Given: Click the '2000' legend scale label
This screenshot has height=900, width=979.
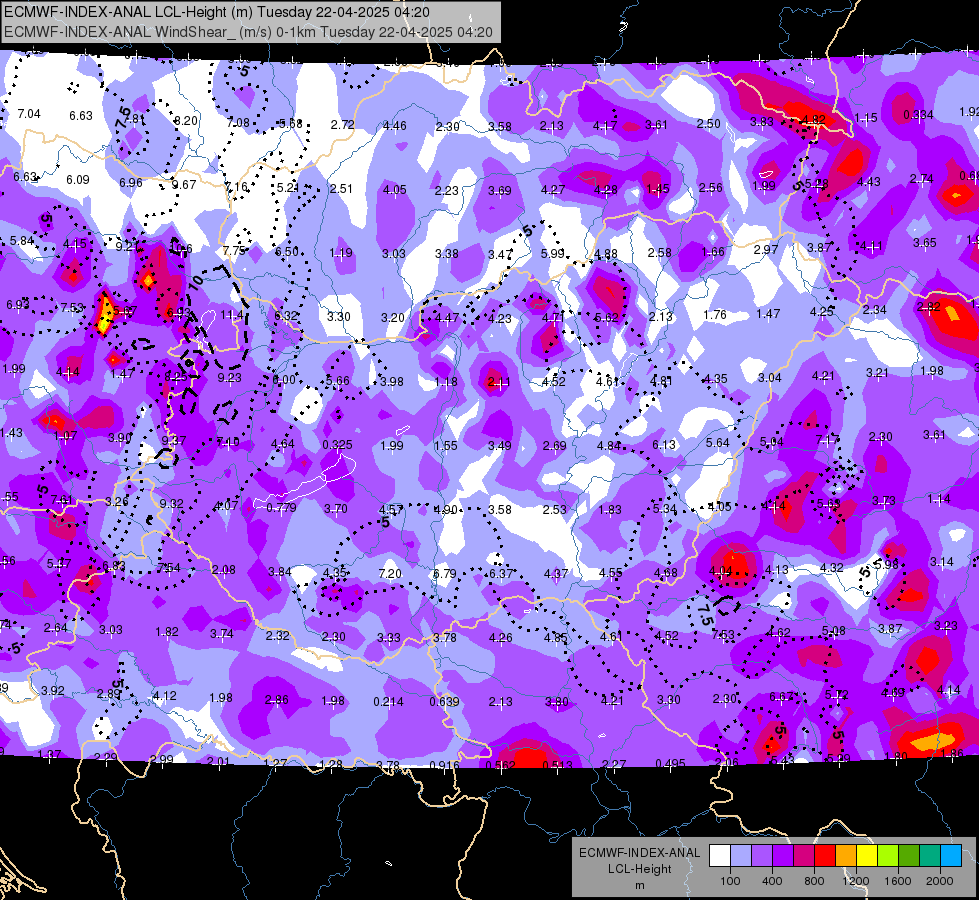Looking at the screenshot, I should 940,881.
